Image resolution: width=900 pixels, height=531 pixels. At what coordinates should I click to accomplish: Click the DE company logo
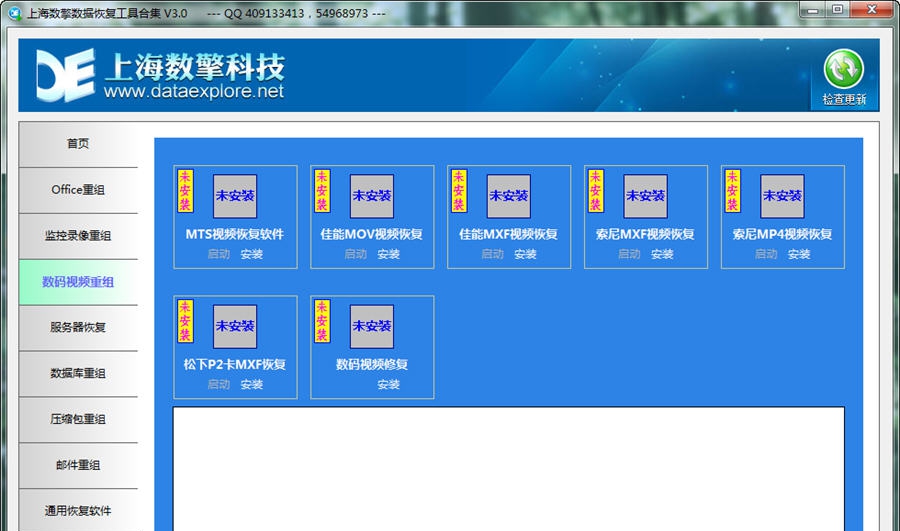click(65, 75)
